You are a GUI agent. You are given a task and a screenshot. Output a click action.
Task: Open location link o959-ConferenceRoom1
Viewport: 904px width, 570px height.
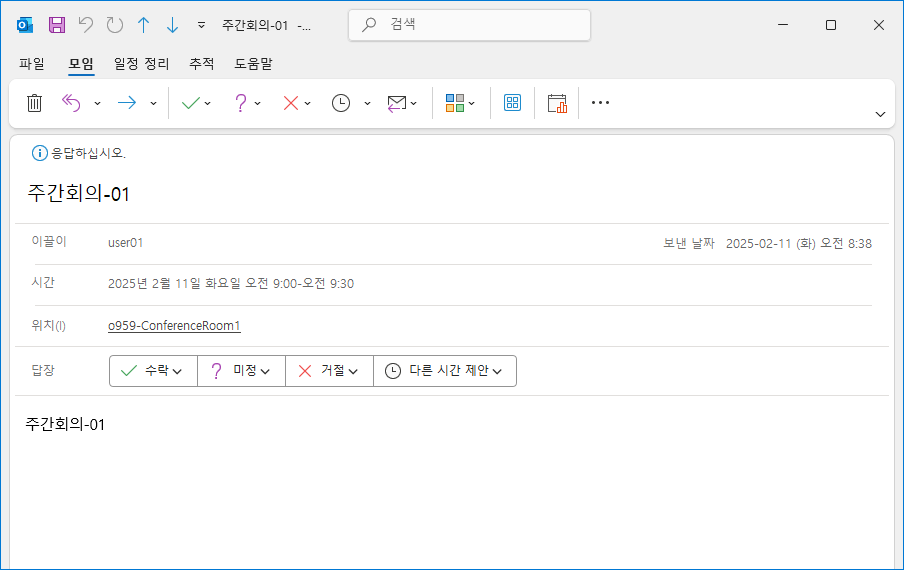(x=174, y=326)
